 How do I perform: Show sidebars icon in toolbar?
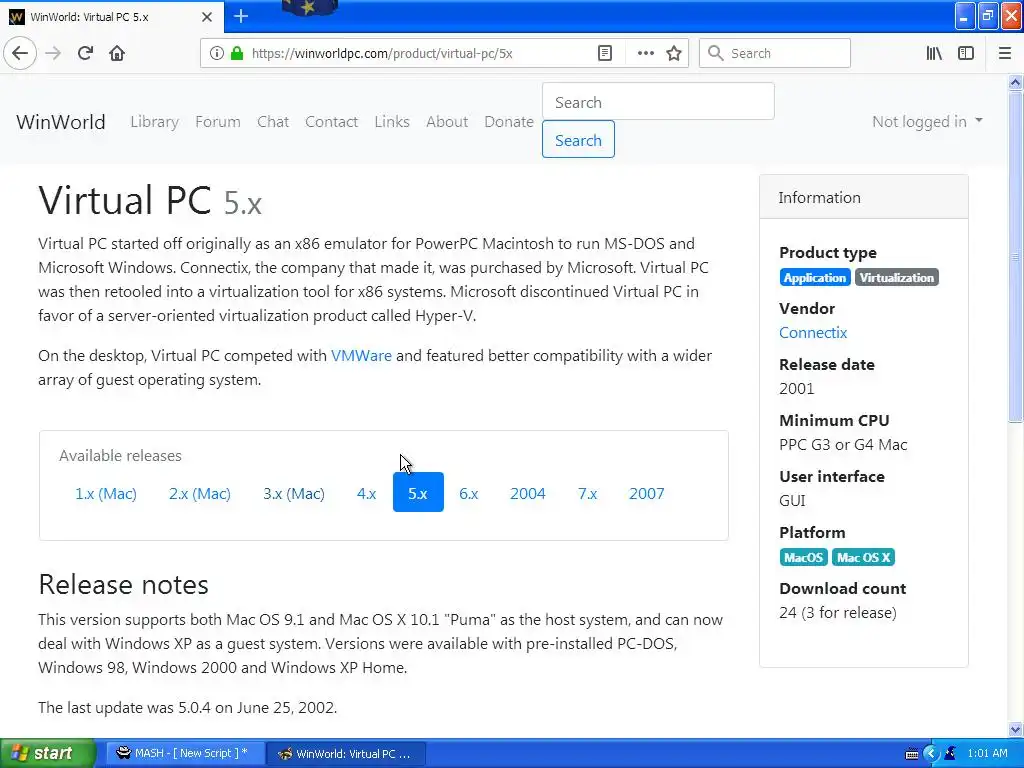click(966, 53)
